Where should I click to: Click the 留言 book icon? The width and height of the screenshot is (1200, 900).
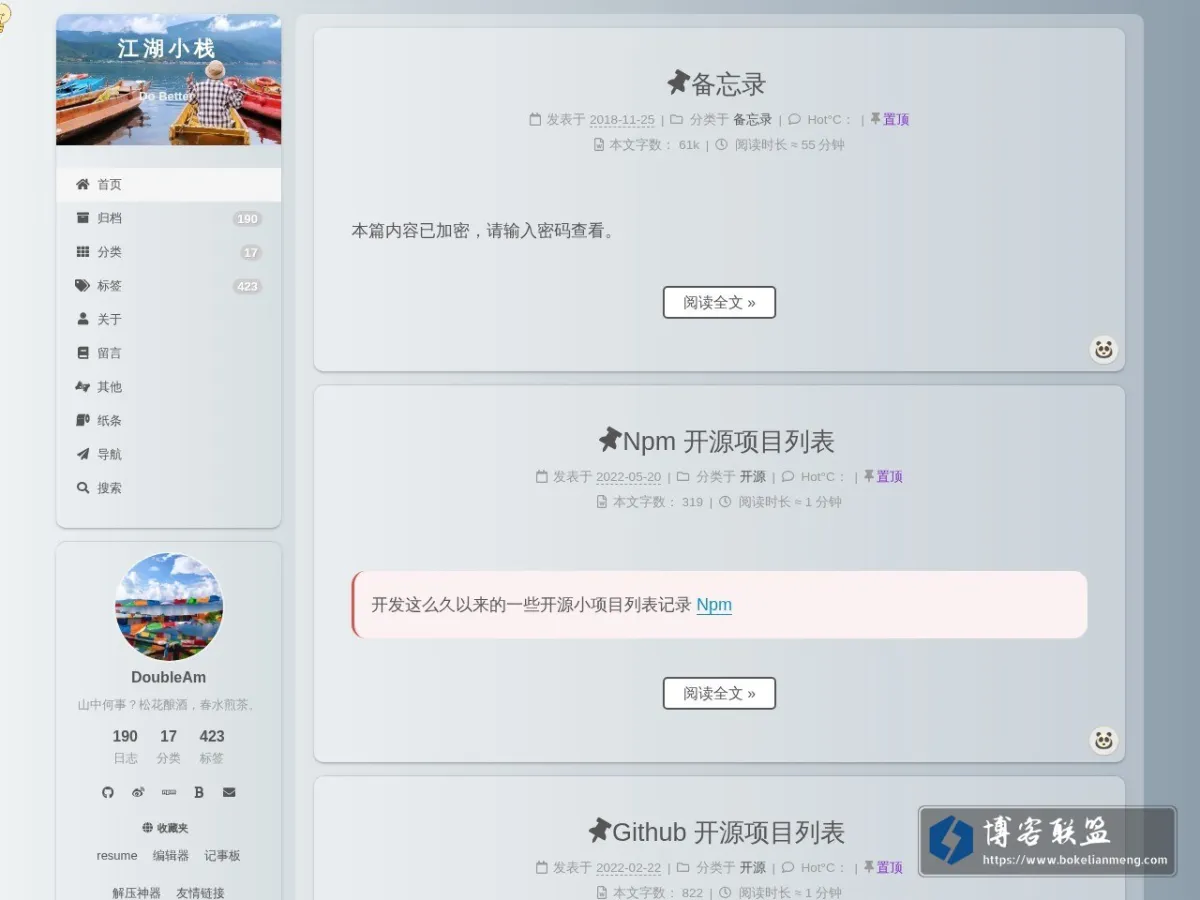(83, 353)
